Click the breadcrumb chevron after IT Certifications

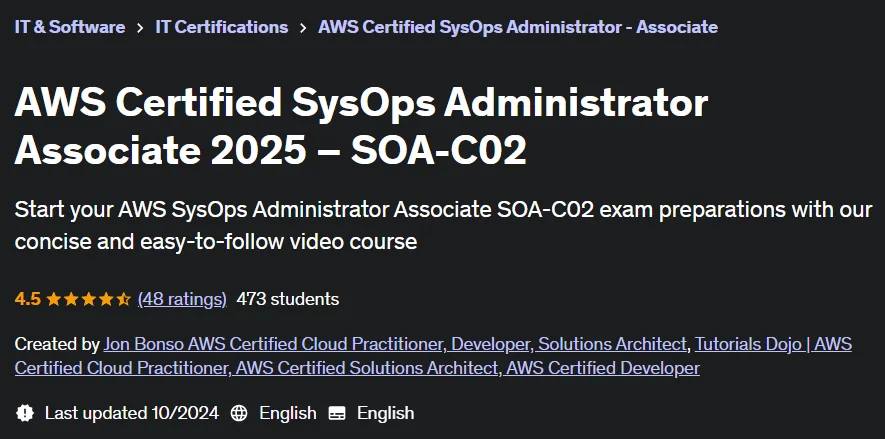(x=303, y=28)
